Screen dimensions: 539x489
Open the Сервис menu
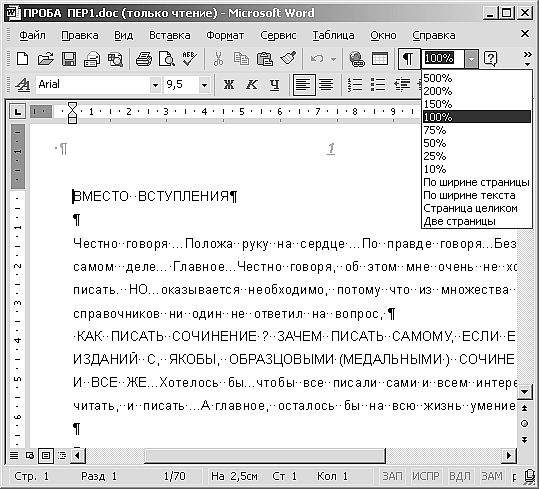point(278,35)
